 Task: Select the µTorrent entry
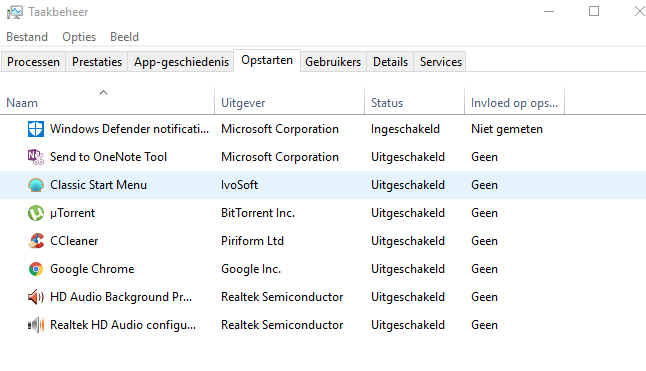[x=73, y=213]
